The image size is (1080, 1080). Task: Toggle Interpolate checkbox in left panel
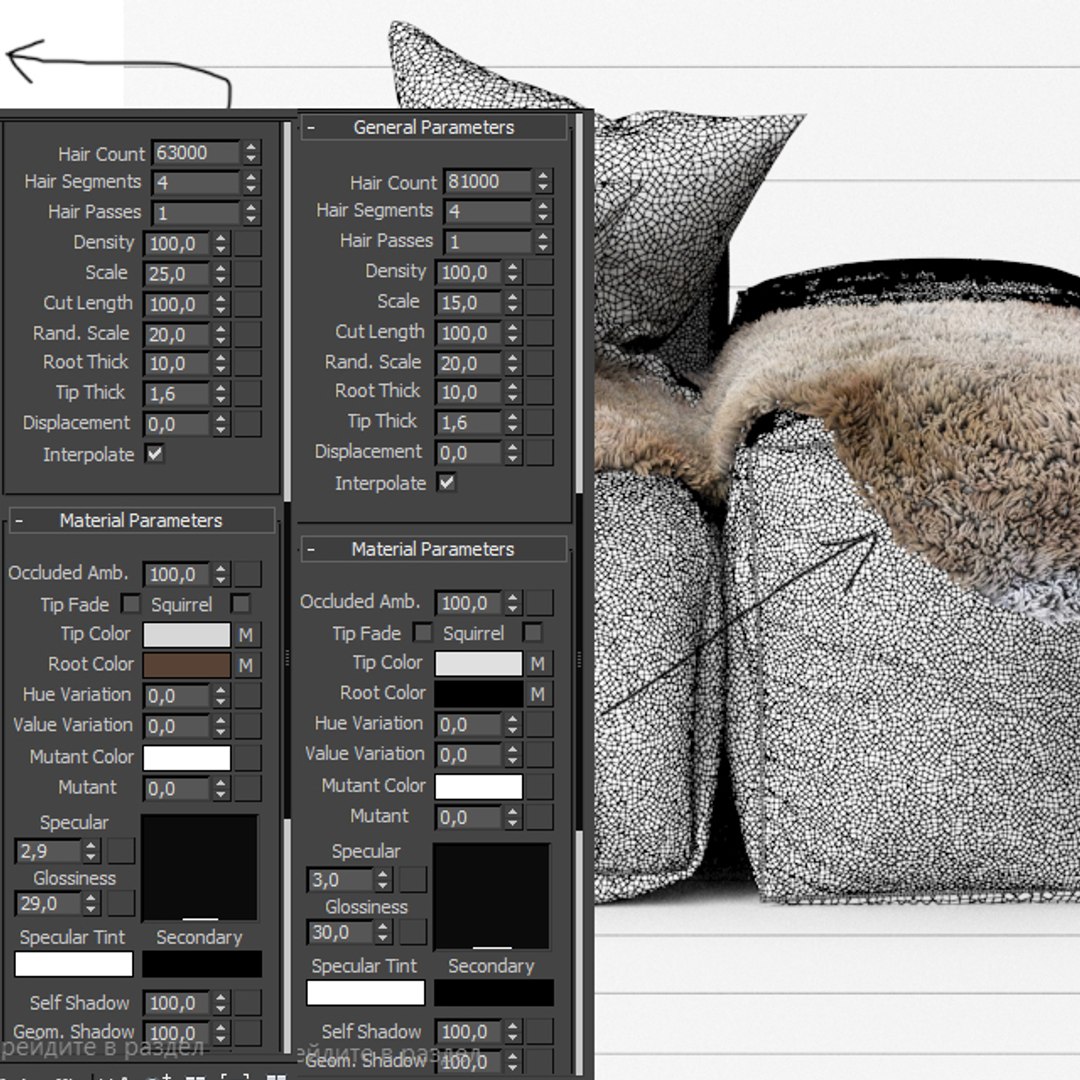(x=154, y=453)
